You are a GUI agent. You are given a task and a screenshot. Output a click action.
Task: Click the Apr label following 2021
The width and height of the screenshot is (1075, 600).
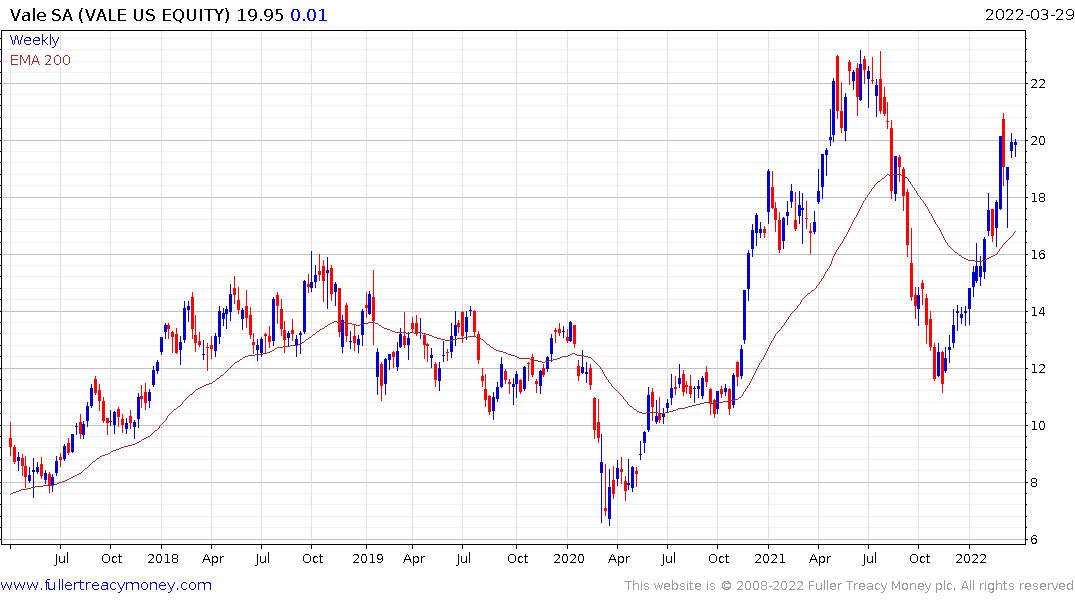(820, 559)
